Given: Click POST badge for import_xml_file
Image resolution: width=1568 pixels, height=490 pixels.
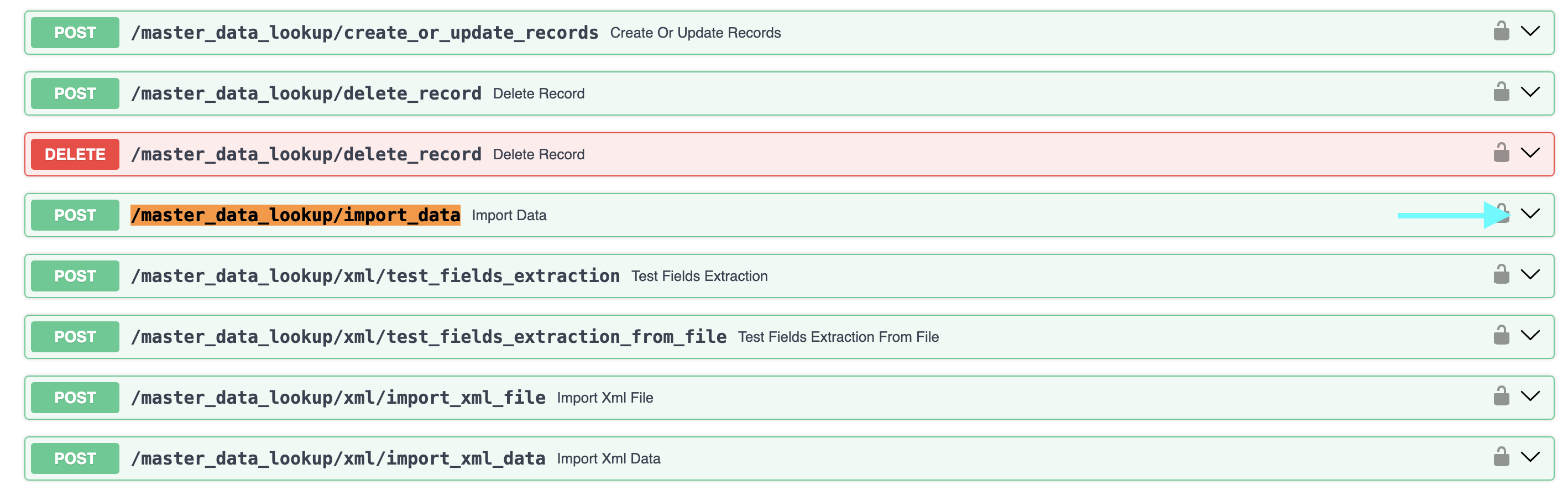Looking at the screenshot, I should (75, 398).
